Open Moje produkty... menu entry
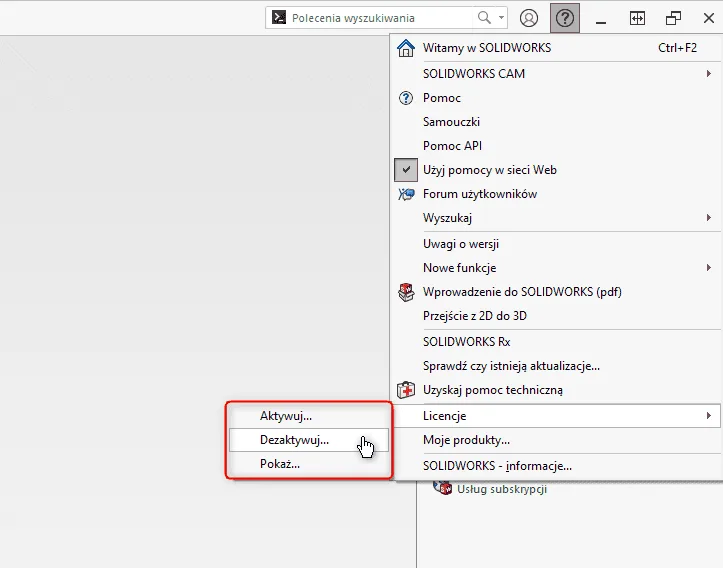Image resolution: width=723 pixels, height=568 pixels. (466, 440)
